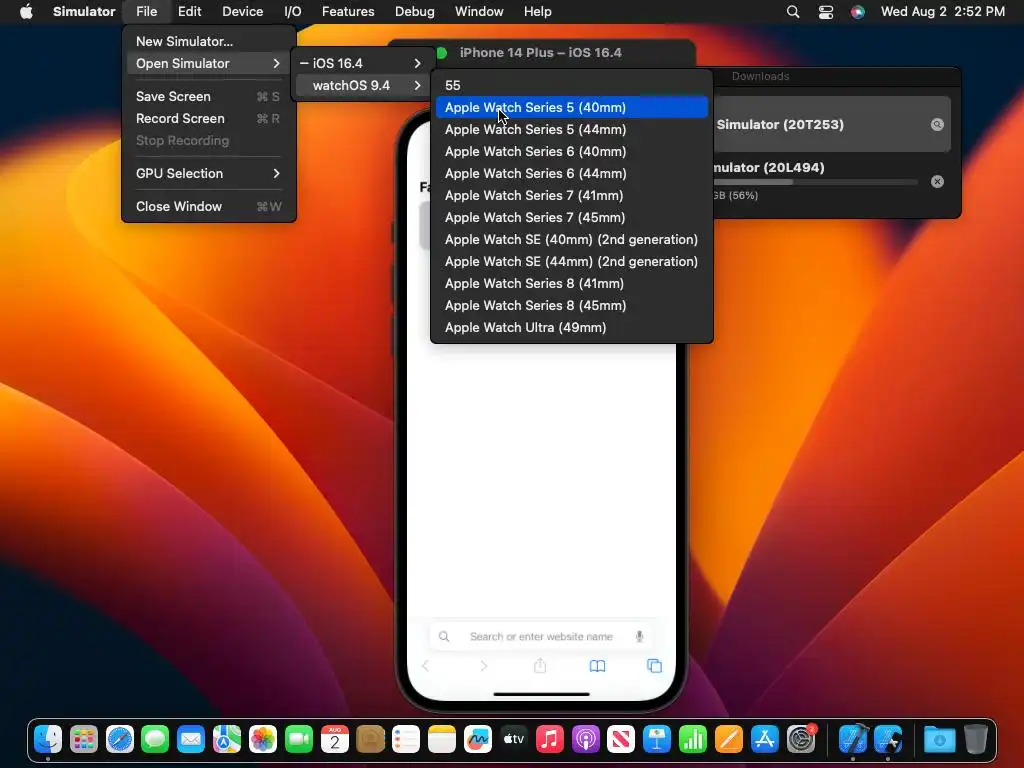Launch Music app from the Dock
Image resolution: width=1024 pixels, height=768 pixels.
point(550,740)
